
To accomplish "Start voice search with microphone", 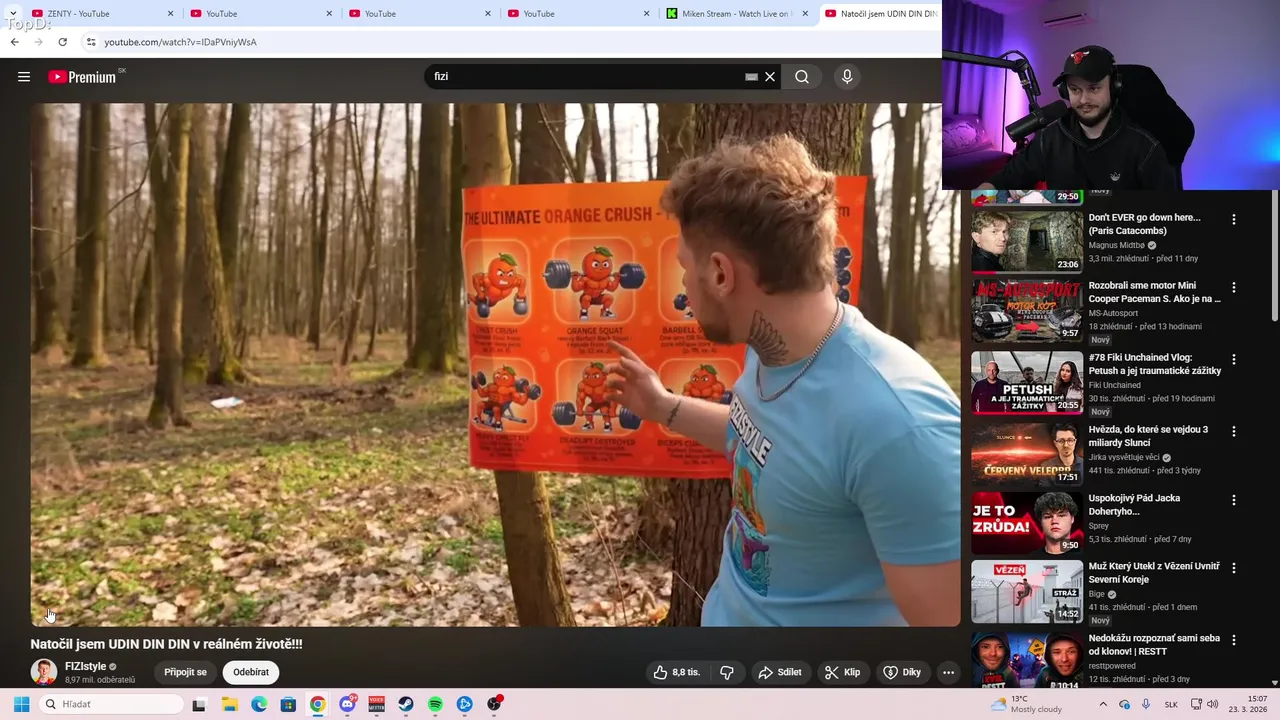I will [847, 77].
